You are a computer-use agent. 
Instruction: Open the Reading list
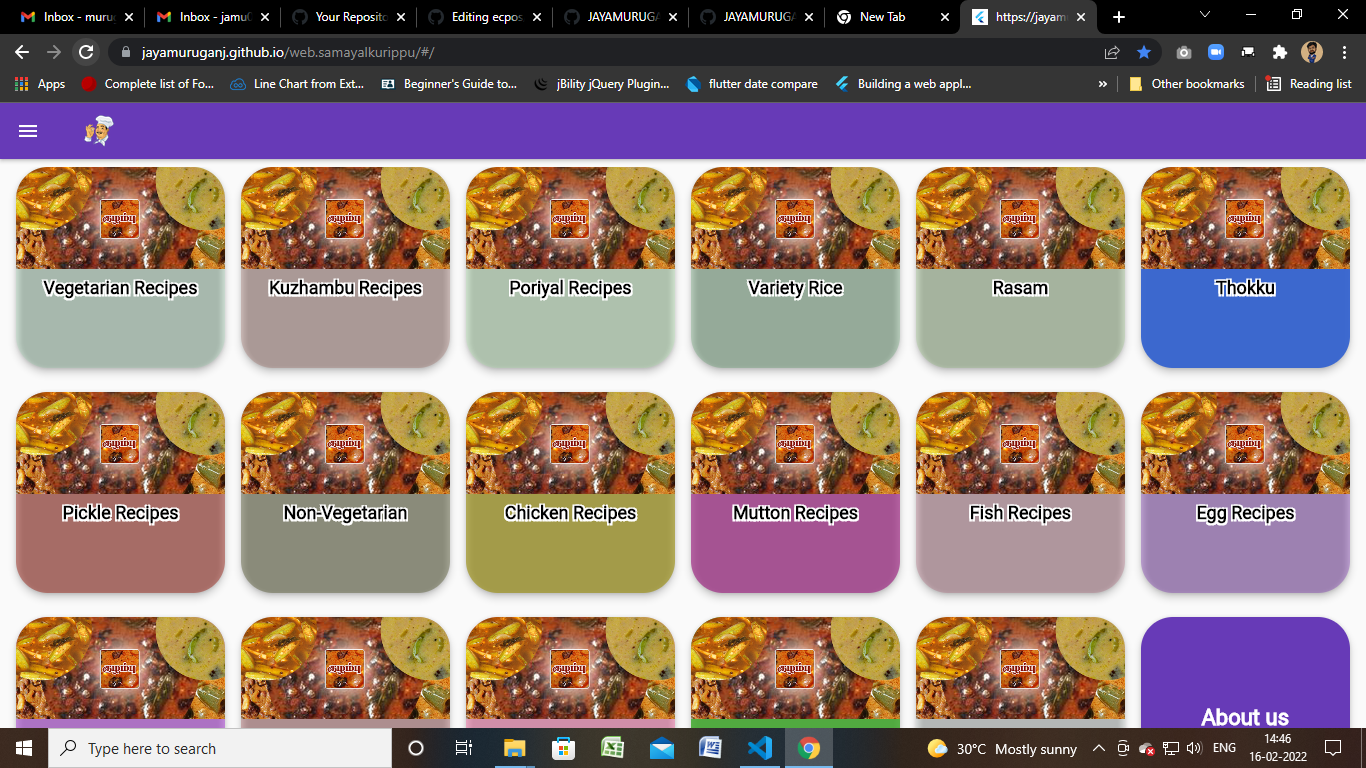coord(1309,84)
